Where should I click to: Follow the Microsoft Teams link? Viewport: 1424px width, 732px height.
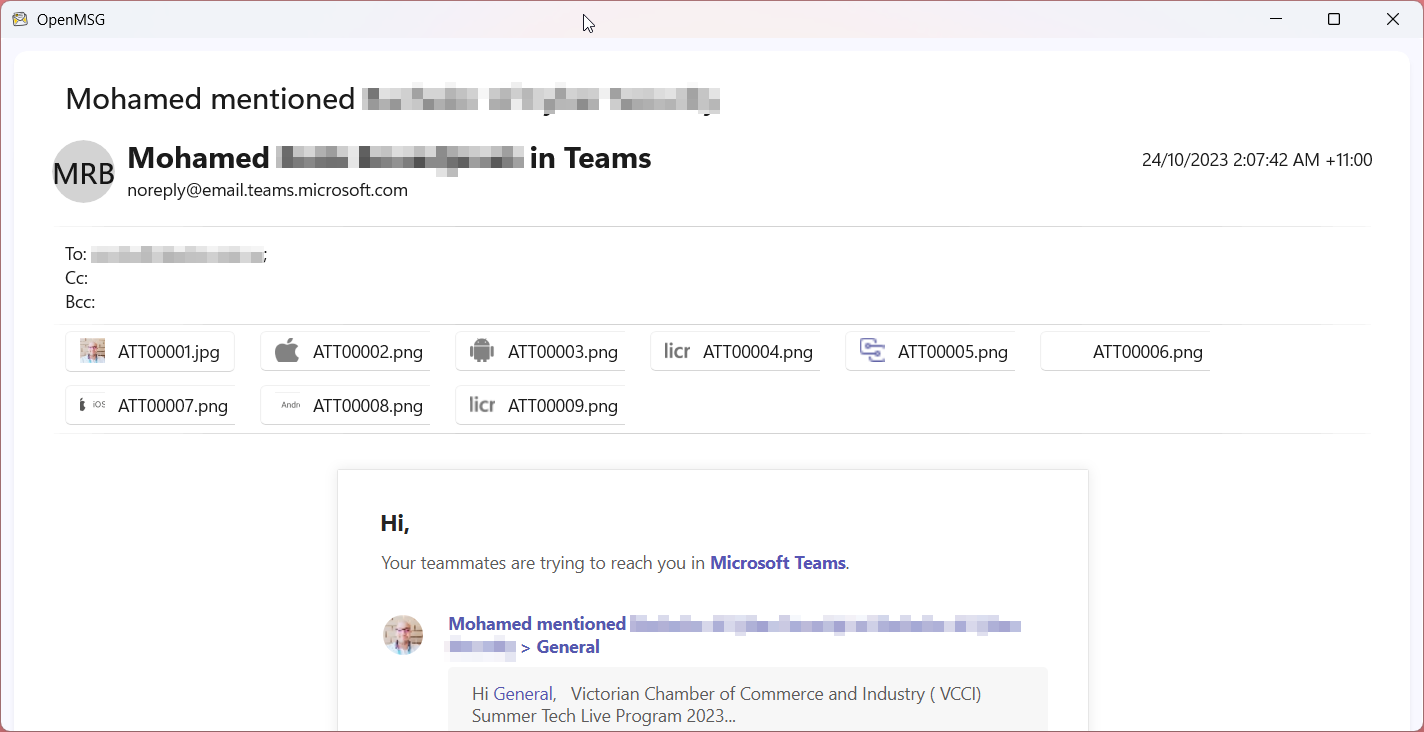pyautogui.click(x=778, y=563)
